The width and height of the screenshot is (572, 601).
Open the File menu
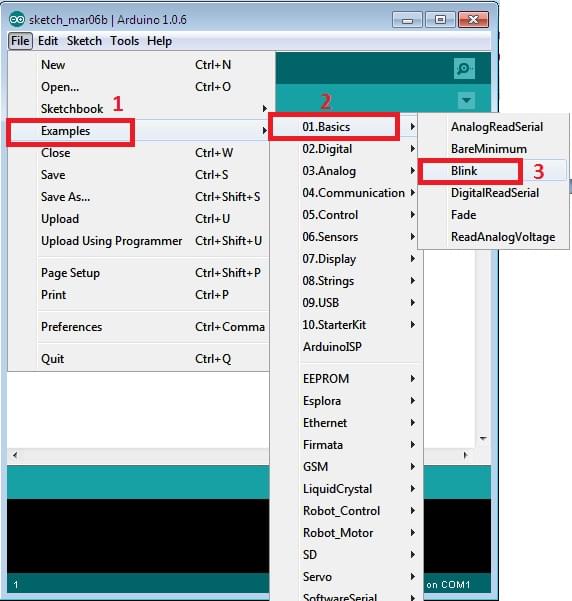[20, 41]
